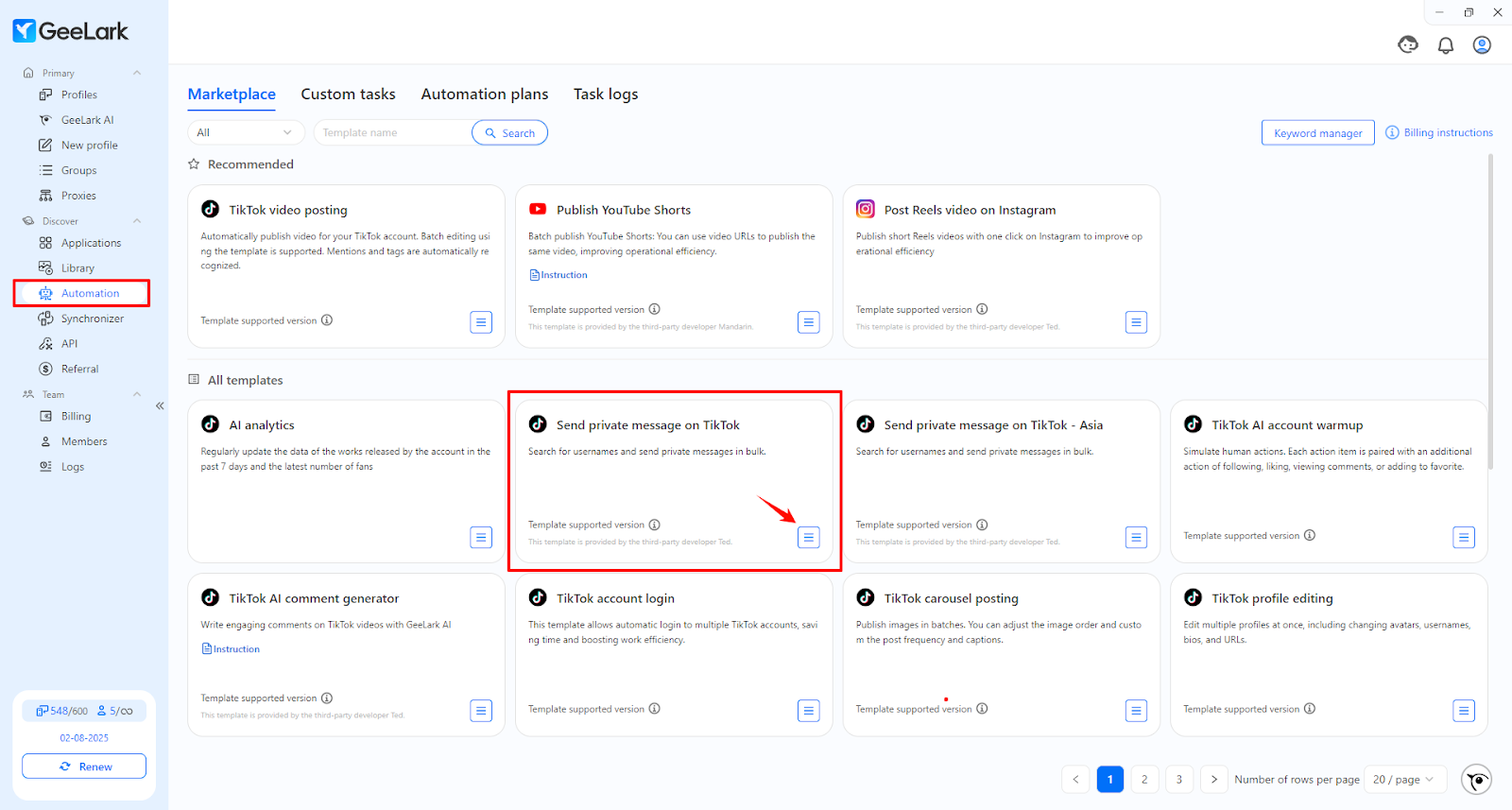Viewport: 1512px width, 810px height.
Task: Open the Billing instructions link
Action: pos(1439,132)
